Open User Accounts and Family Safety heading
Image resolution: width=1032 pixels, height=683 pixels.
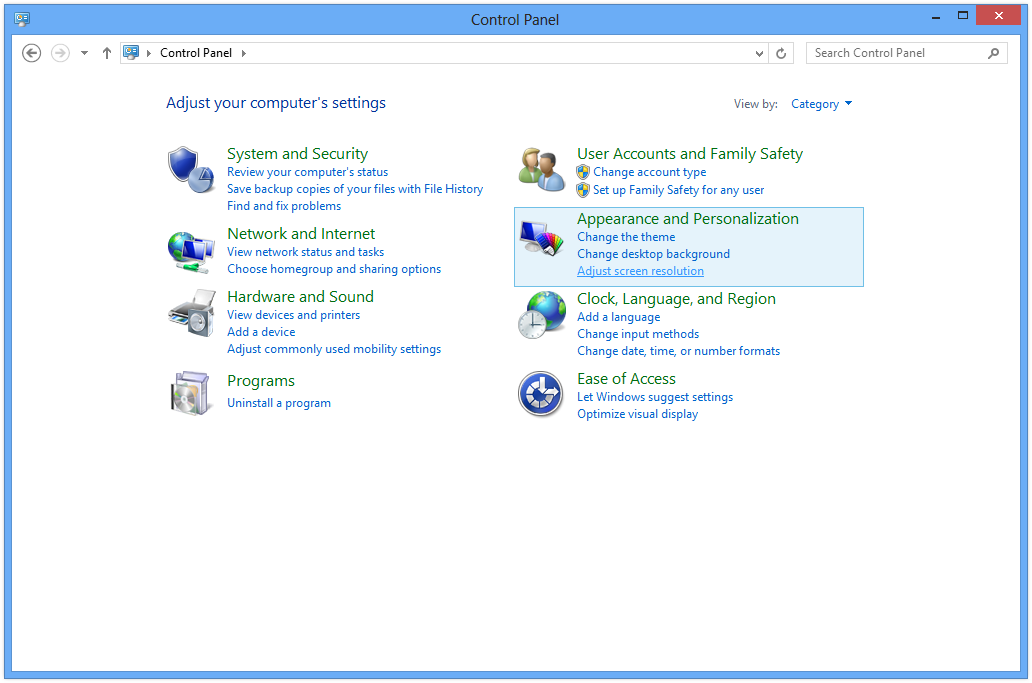point(690,153)
